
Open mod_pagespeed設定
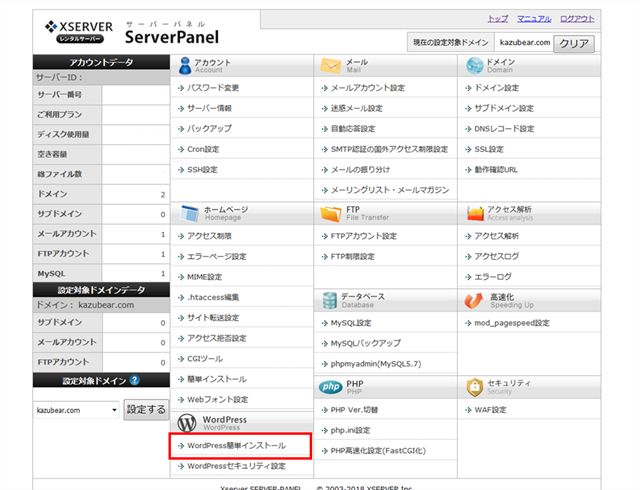pos(512,323)
